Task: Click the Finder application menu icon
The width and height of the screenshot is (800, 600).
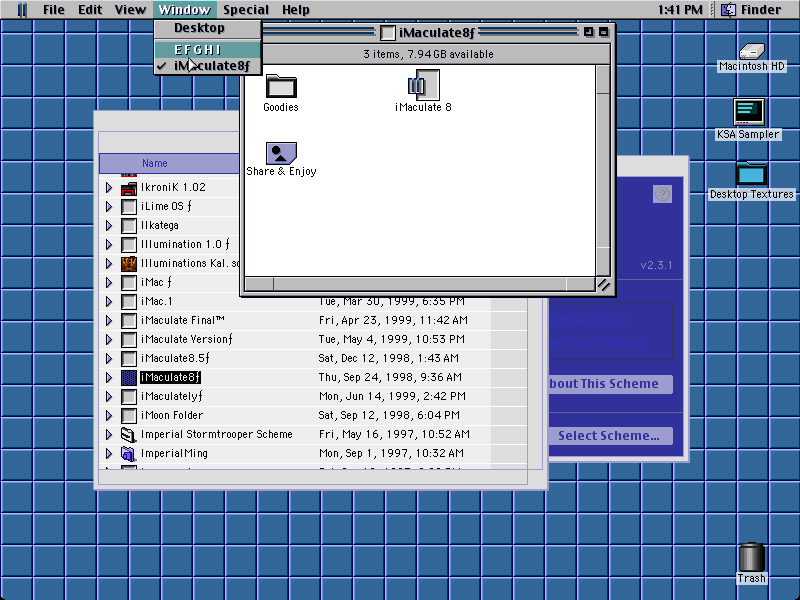Action: 728,10
